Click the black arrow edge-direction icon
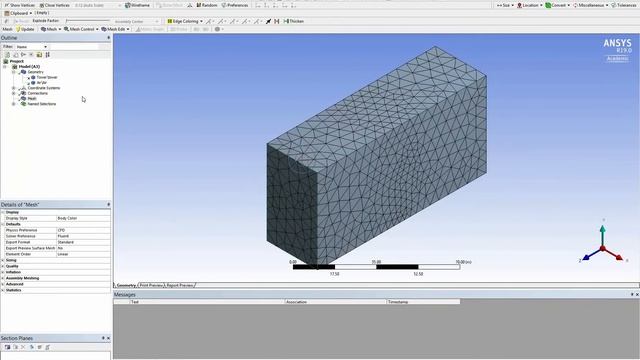This screenshot has width=640, height=360. tap(268, 21)
